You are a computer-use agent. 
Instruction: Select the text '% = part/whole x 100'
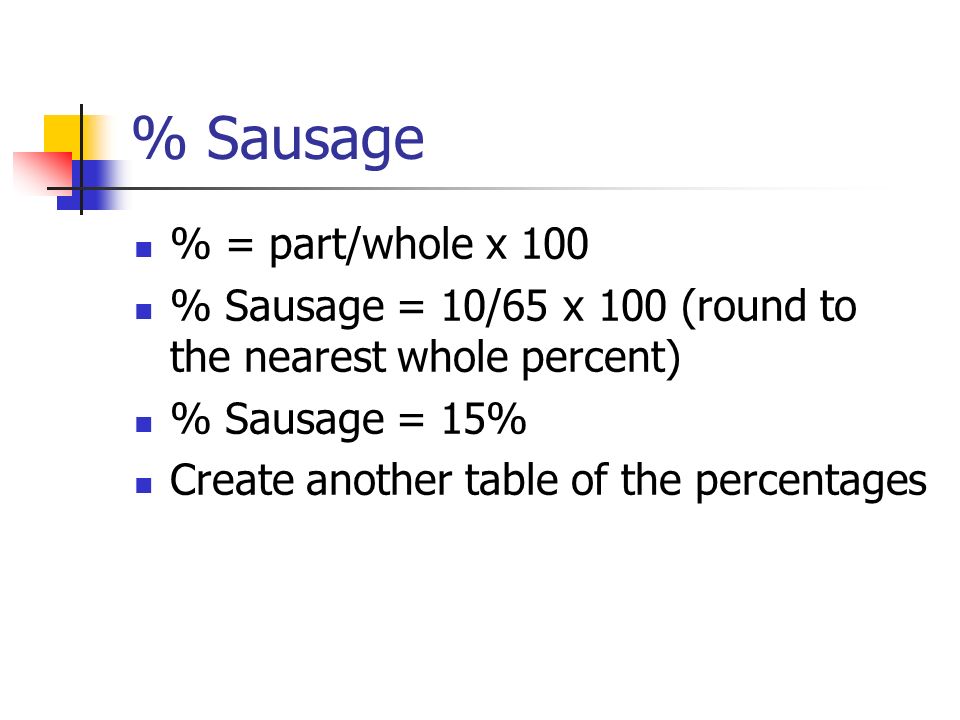tap(380, 246)
